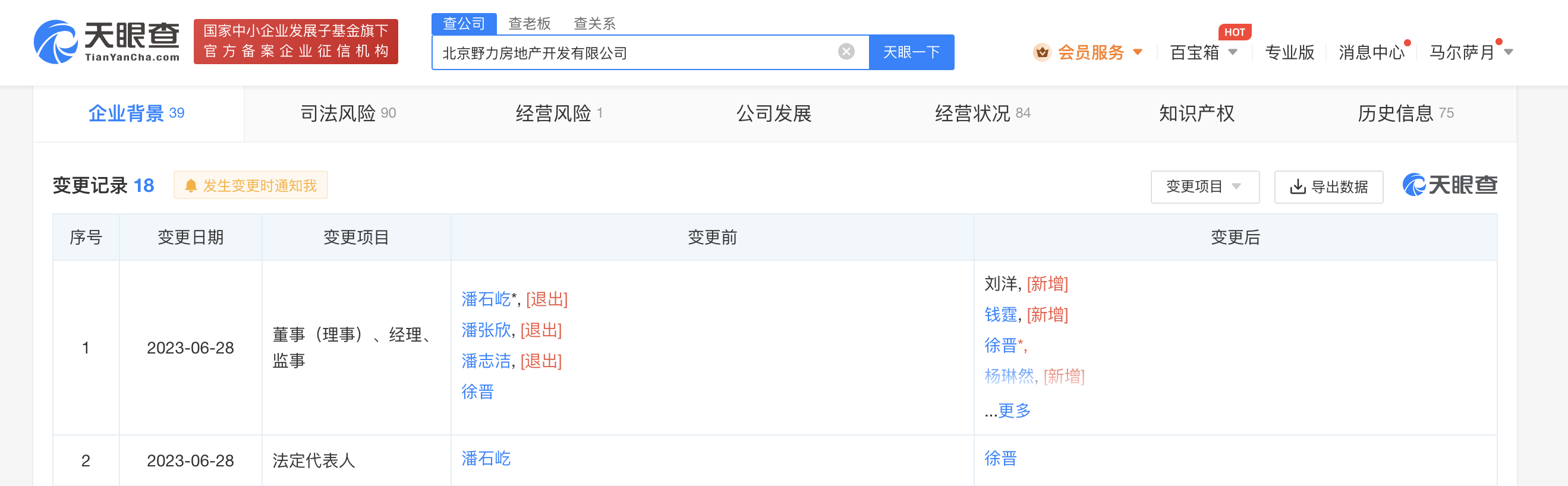Image resolution: width=1568 pixels, height=486 pixels.
Task: Switch to the 查关系 search tab
Action: point(594,24)
